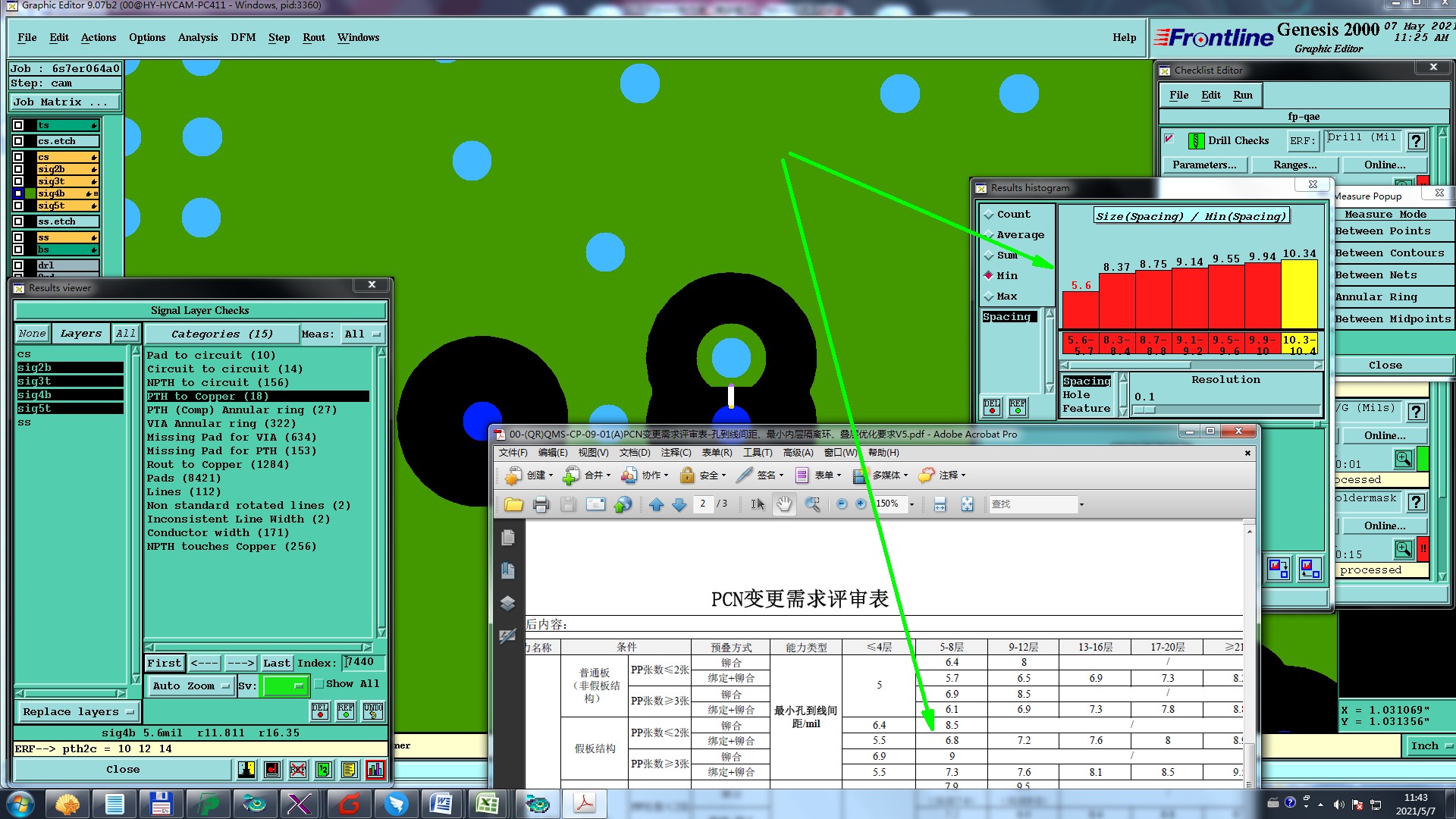The height and width of the screenshot is (819, 1456).
Task: Click Acrobat zoom in plus icon
Action: [861, 504]
